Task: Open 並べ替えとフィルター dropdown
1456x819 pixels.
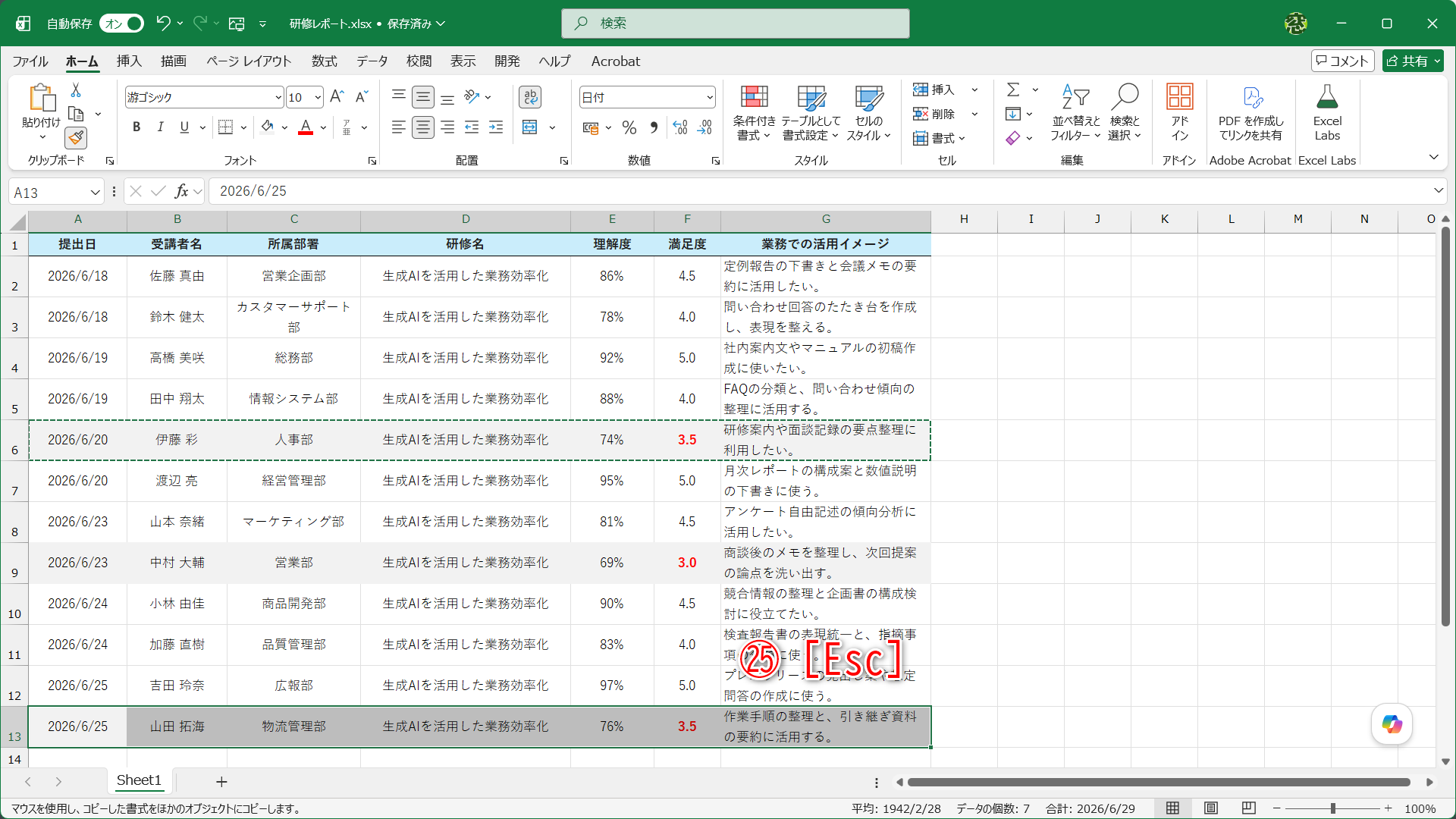Action: pyautogui.click(x=1075, y=112)
